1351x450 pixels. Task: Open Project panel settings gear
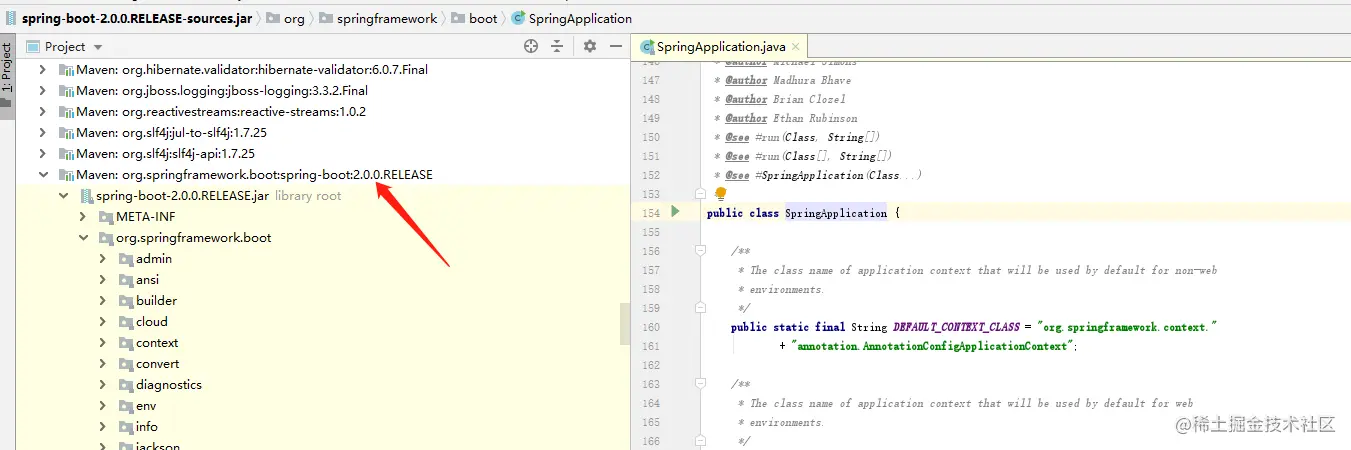pos(590,46)
